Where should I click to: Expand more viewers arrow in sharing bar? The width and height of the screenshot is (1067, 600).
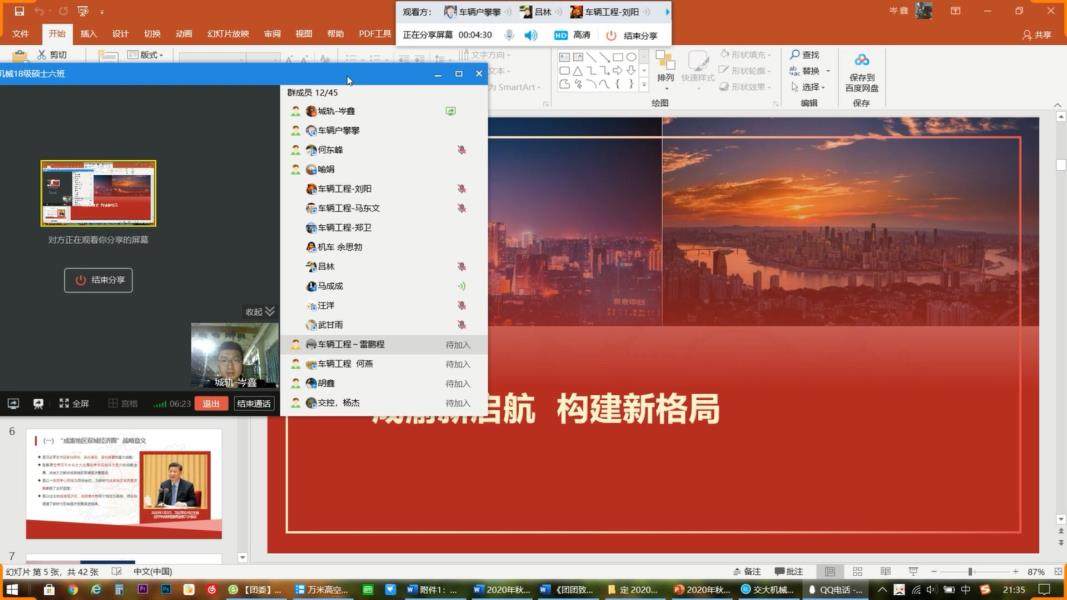pyautogui.click(x=667, y=12)
